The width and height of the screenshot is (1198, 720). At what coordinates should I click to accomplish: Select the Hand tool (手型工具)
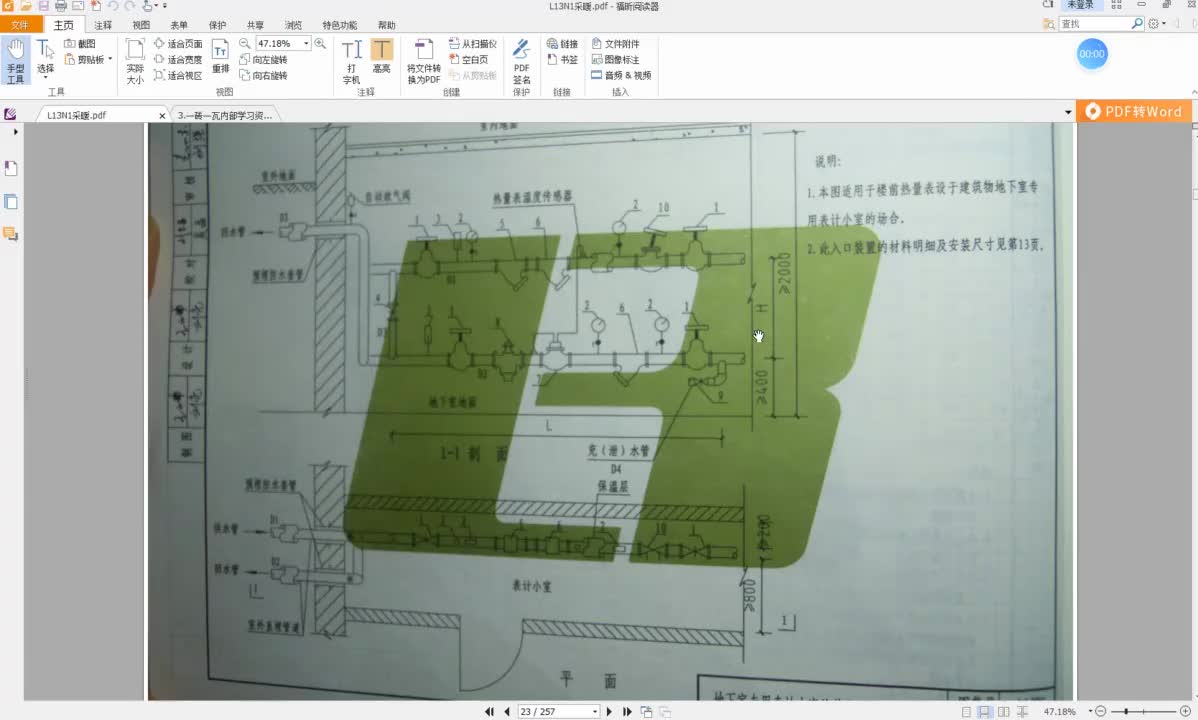click(15, 61)
